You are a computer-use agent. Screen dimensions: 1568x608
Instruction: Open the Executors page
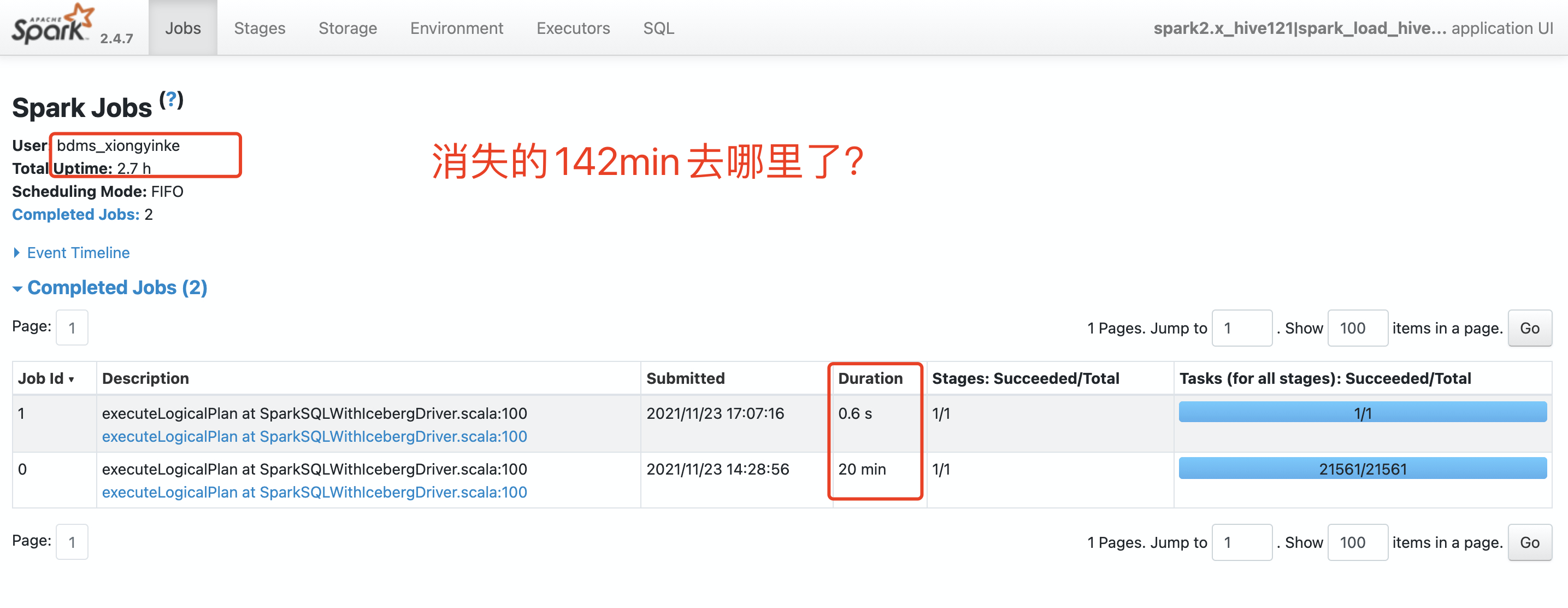[573, 28]
